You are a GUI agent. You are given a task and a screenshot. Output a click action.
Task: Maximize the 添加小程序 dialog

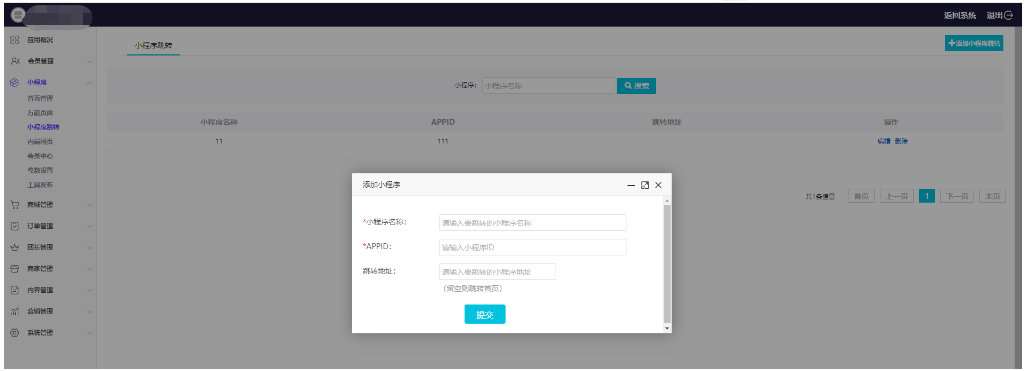[x=644, y=186]
